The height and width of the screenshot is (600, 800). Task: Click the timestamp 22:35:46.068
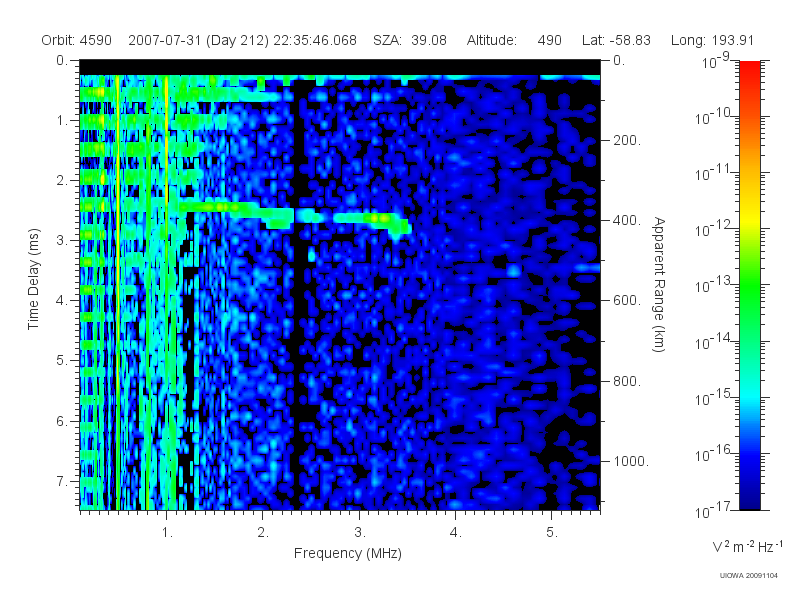[x=315, y=40]
